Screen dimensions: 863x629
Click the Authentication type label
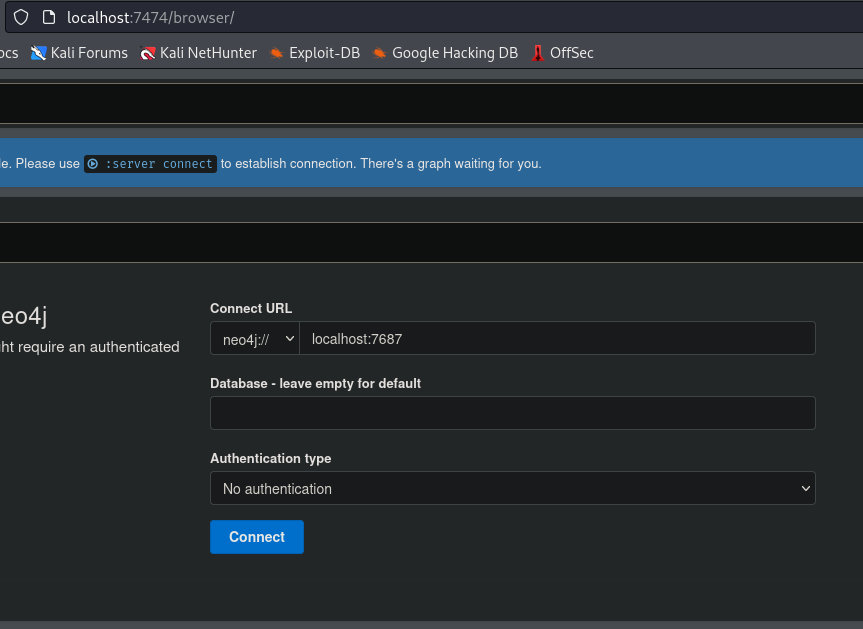click(271, 458)
